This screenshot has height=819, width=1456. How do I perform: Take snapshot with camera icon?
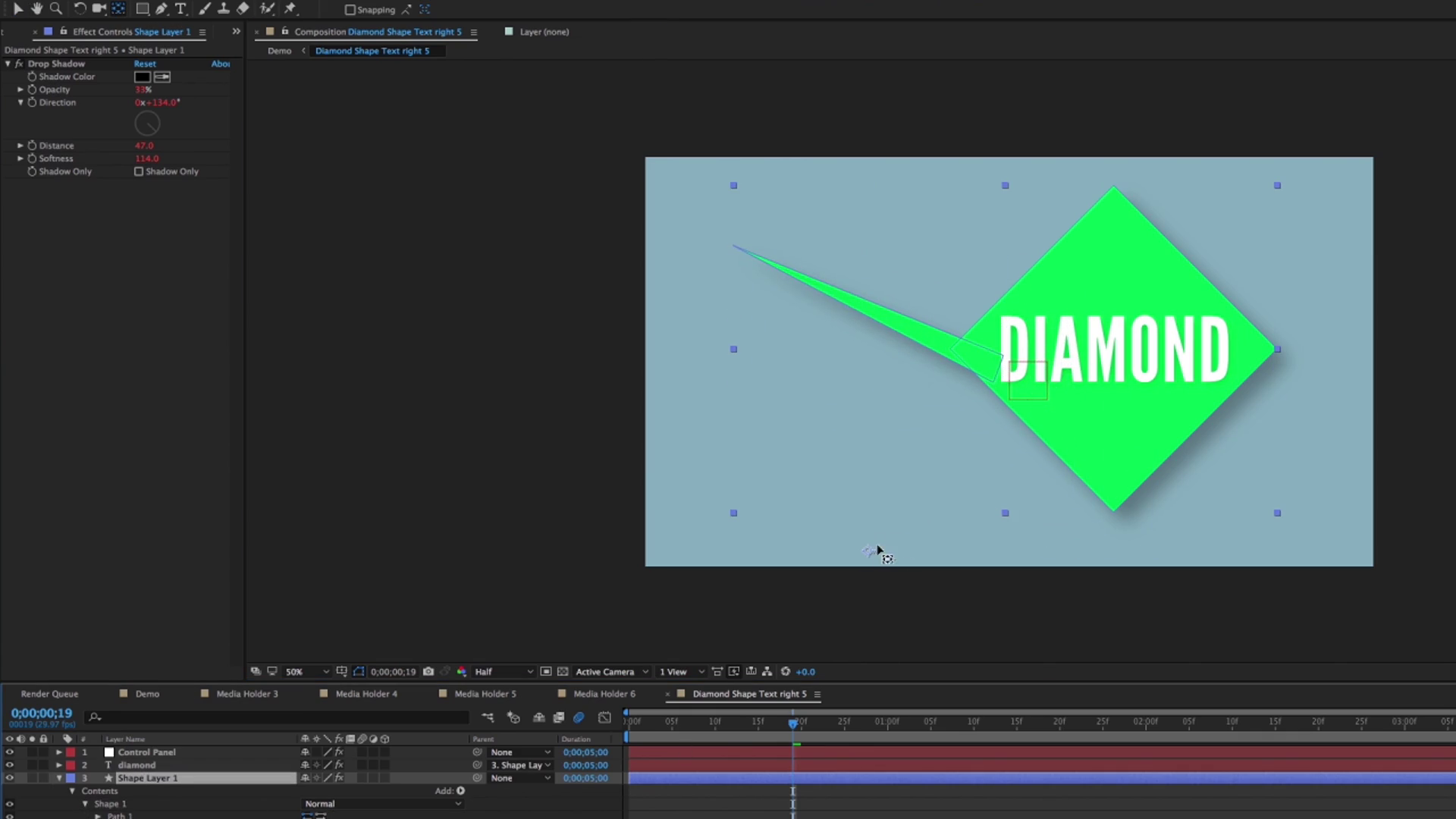click(x=428, y=672)
